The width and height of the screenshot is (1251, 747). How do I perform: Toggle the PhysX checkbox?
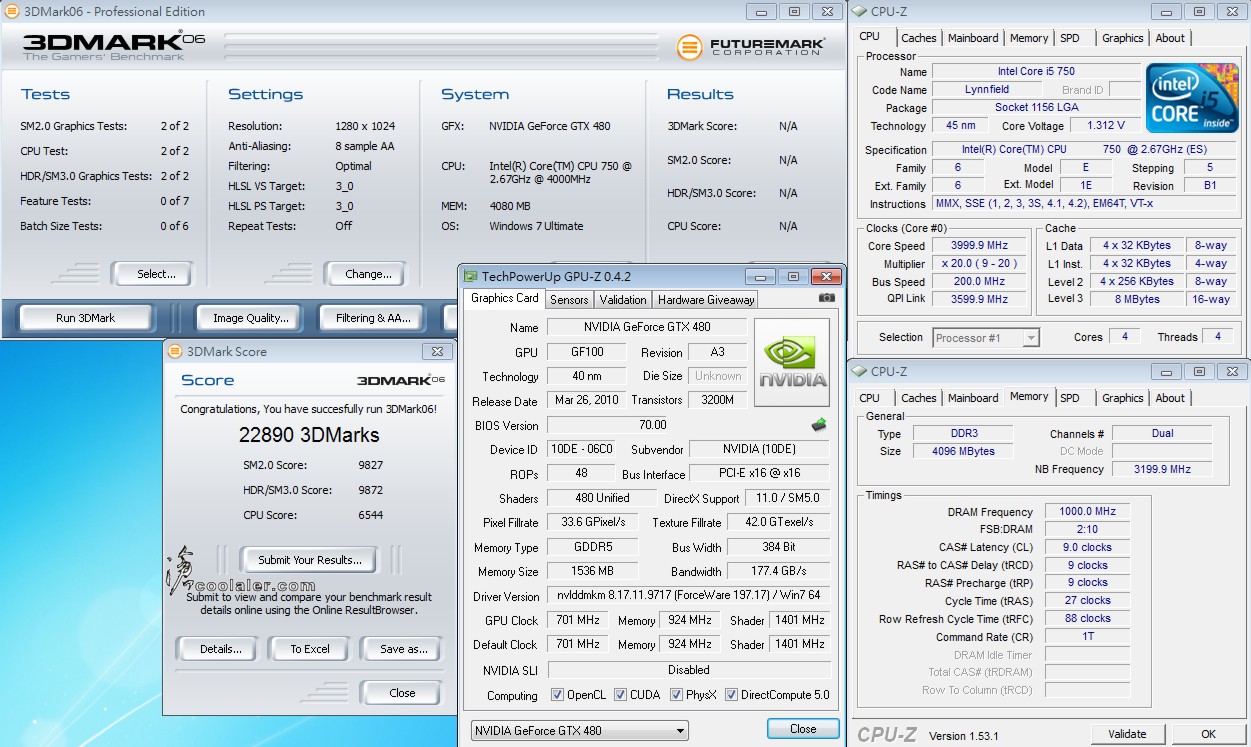point(676,695)
